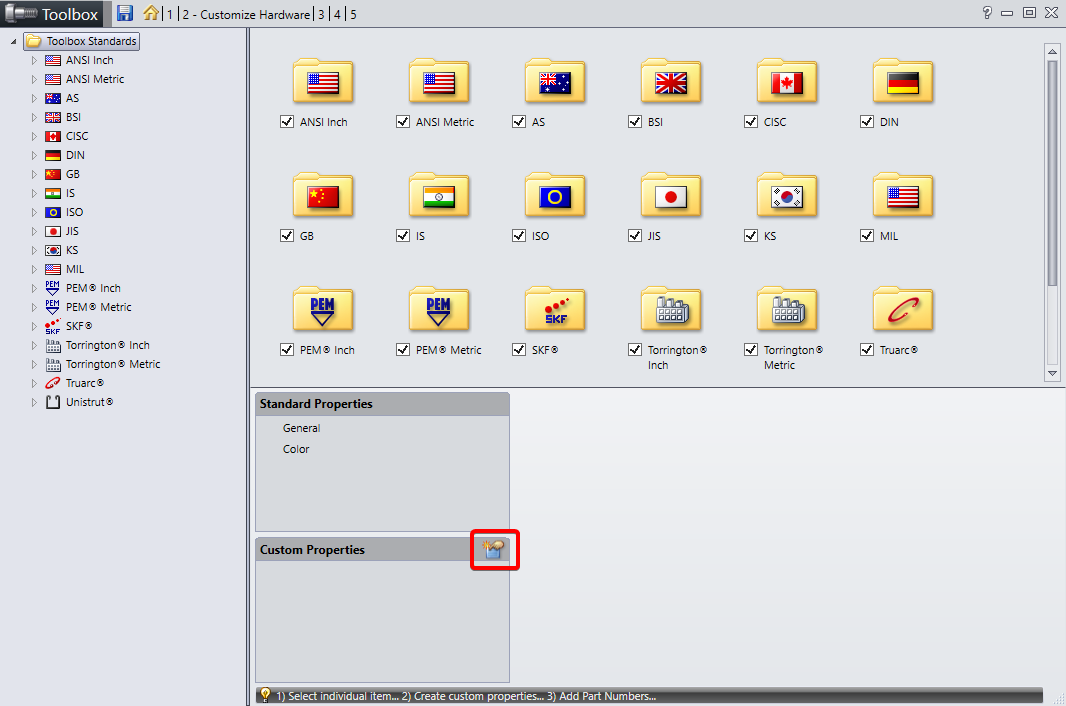Select Color under Standard Properties
The image size is (1066, 706).
tap(296, 449)
